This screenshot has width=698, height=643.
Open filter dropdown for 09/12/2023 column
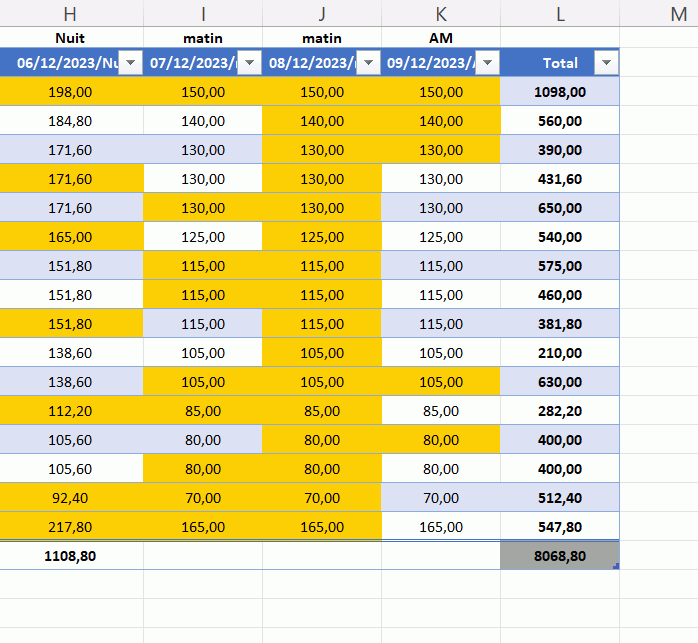487,62
